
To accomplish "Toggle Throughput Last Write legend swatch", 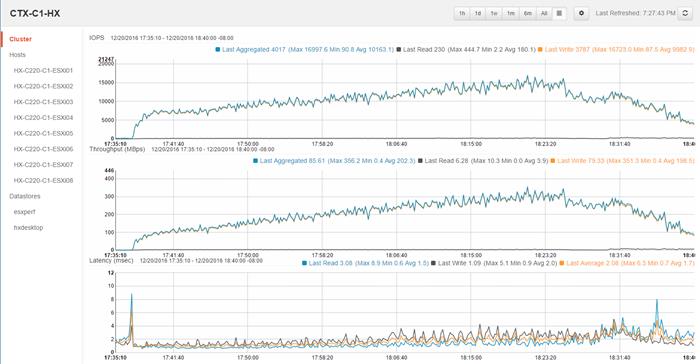I will click(x=553, y=160).
